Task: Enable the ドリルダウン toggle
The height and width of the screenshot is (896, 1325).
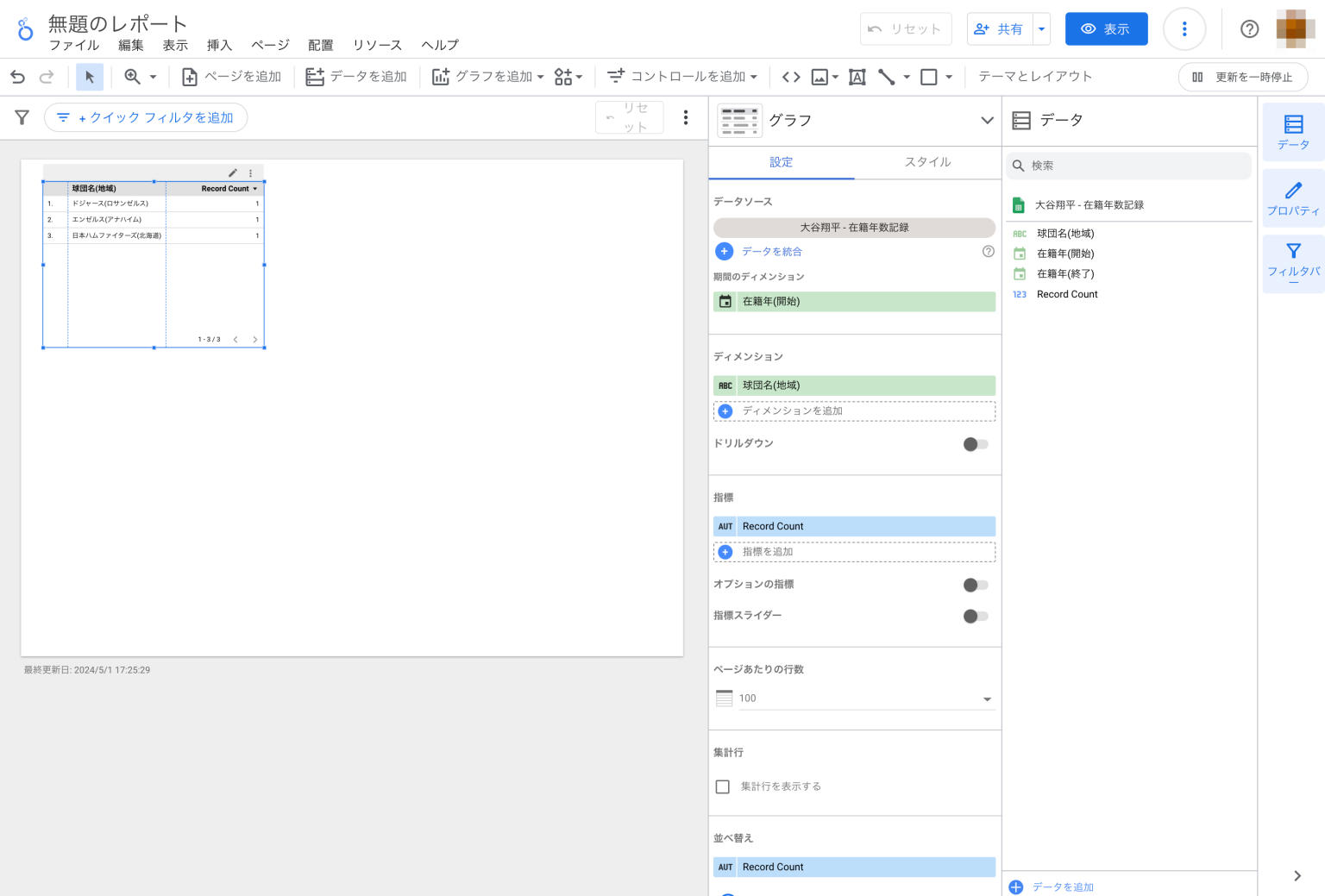Action: 976,444
